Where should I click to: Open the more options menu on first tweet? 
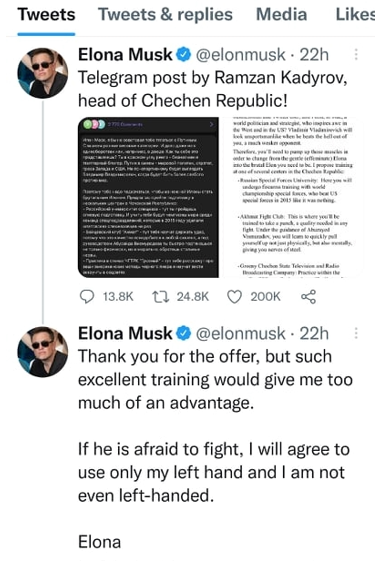[x=356, y=54]
